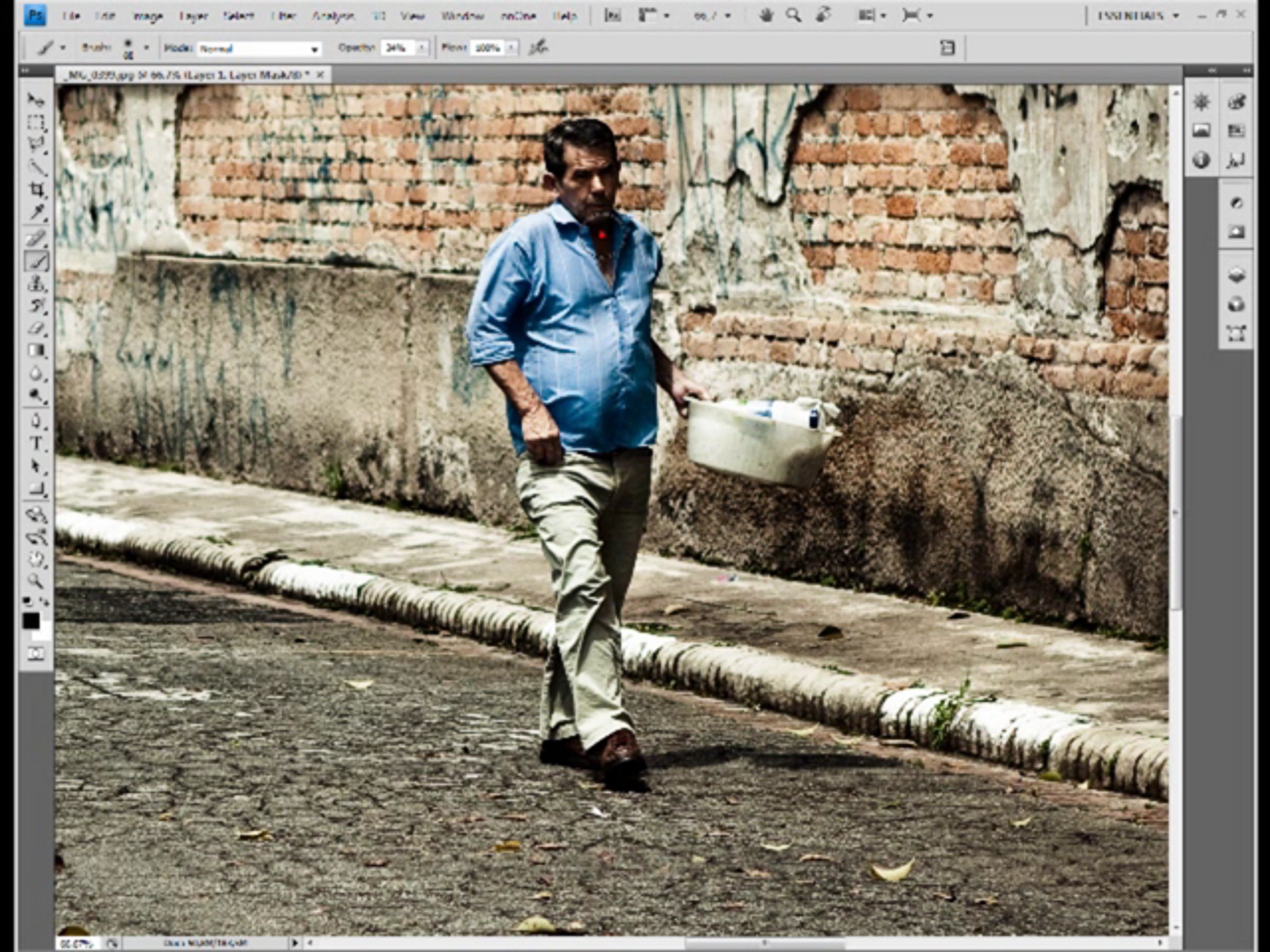
Task: Open the brush Mode dropdown showing Normal
Action: click(x=259, y=49)
